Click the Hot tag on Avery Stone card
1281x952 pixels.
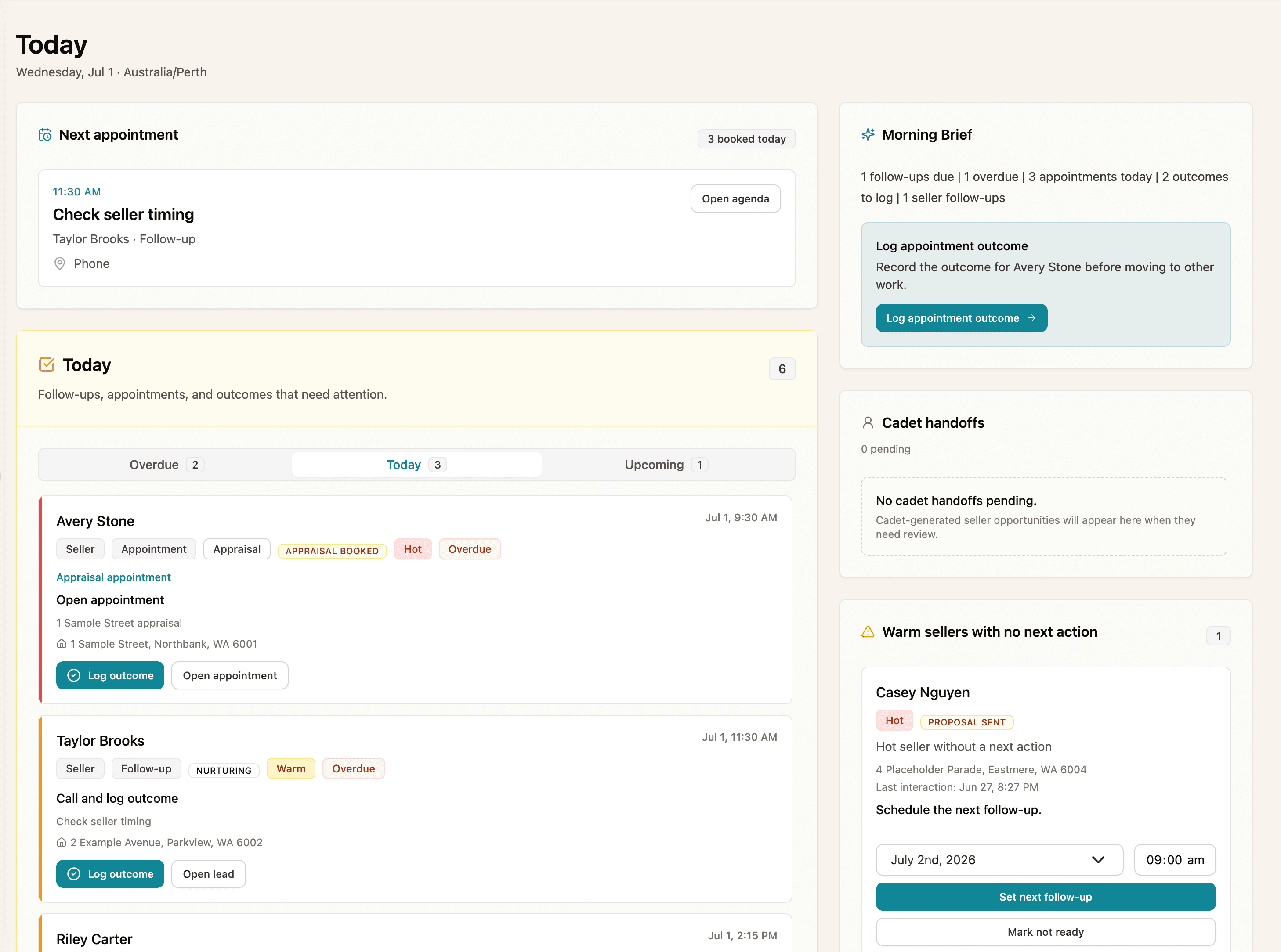tap(413, 549)
